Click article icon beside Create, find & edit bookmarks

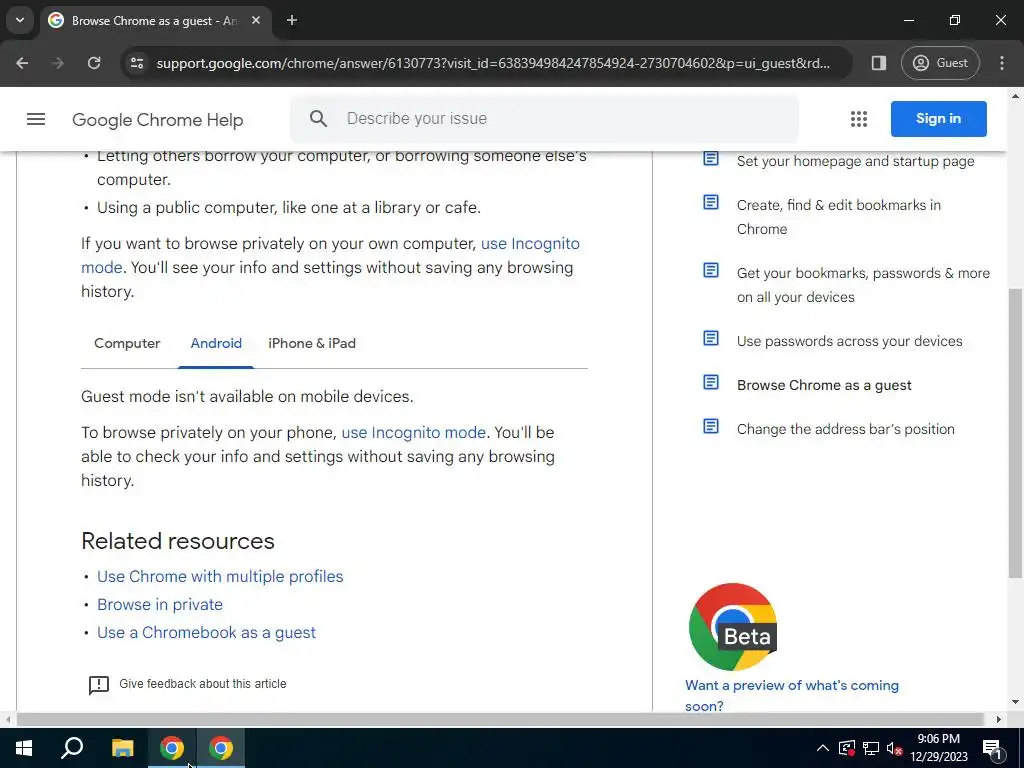[711, 202]
